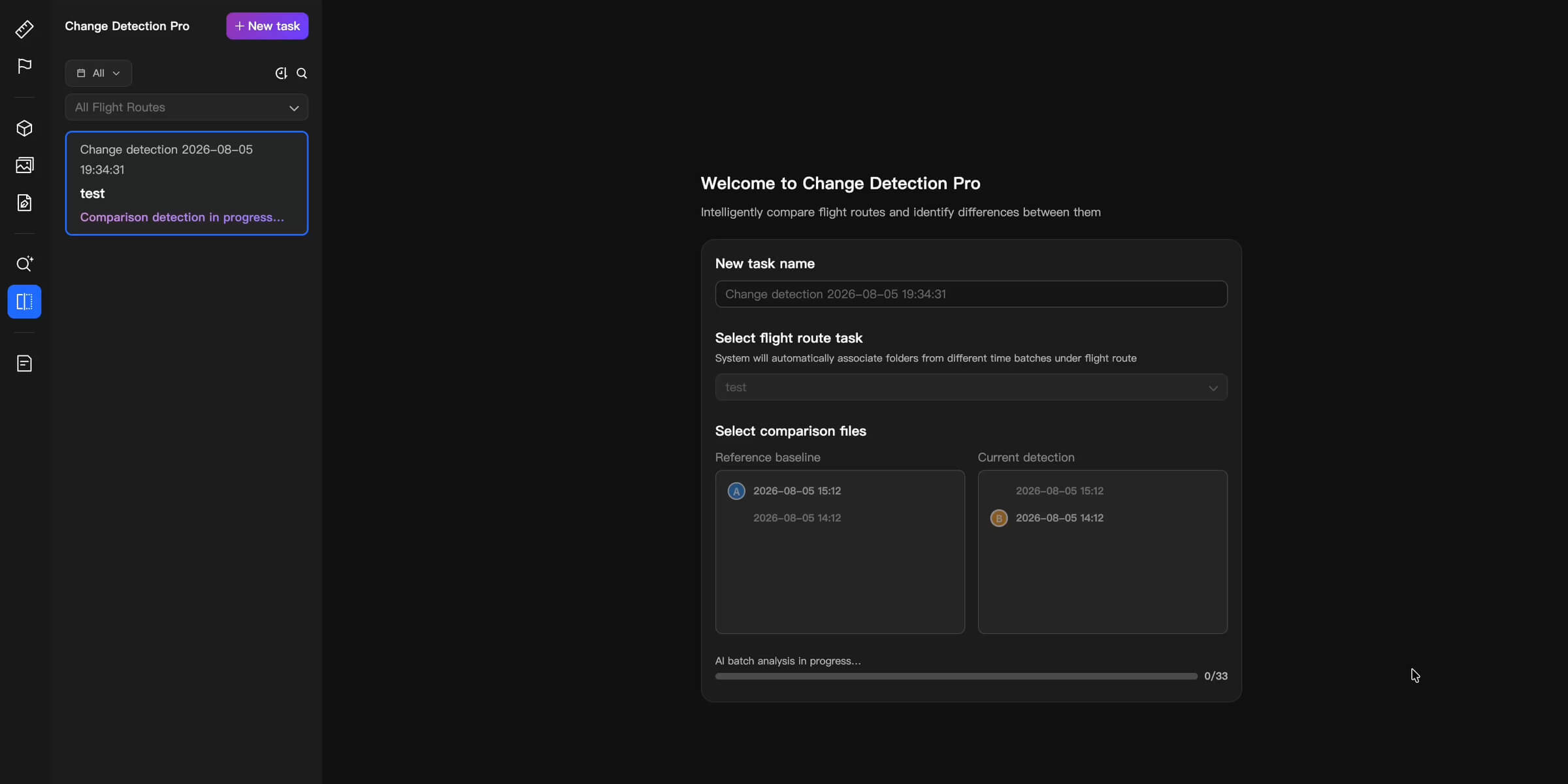1568x784 pixels.
Task: Click the orange B detection badge
Action: [999, 518]
